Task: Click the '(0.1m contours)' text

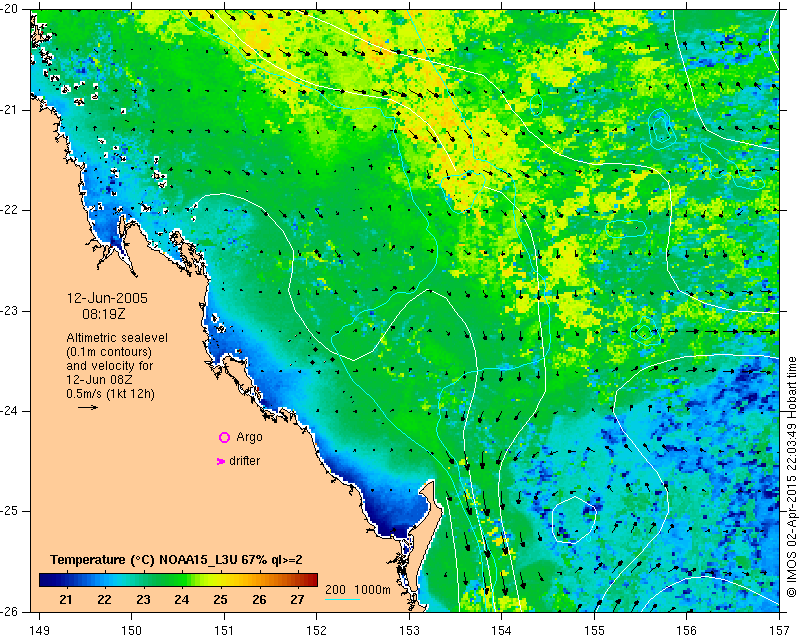Action: [x=109, y=352]
